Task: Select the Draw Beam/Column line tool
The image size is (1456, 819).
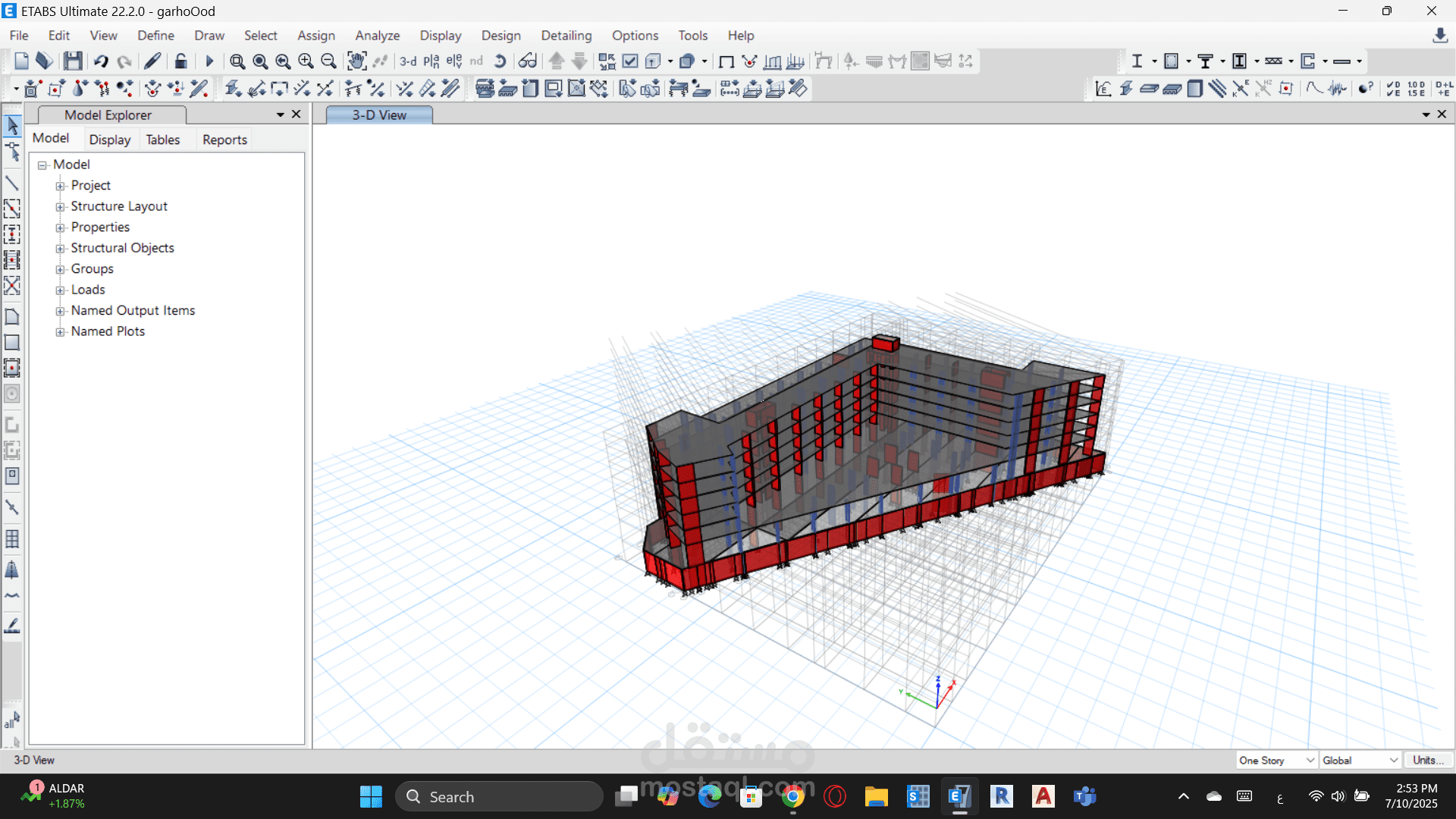Action: 12,183
